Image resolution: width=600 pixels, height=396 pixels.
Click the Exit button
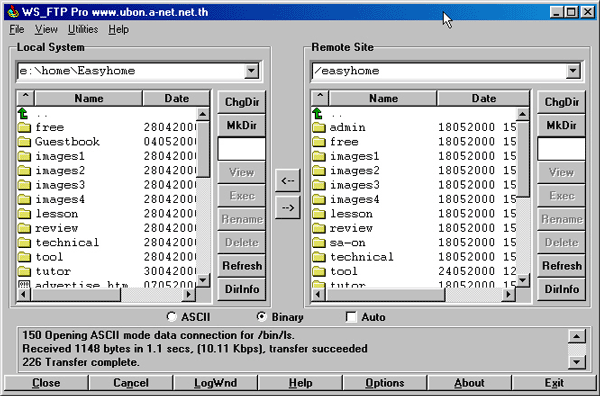(x=554, y=383)
